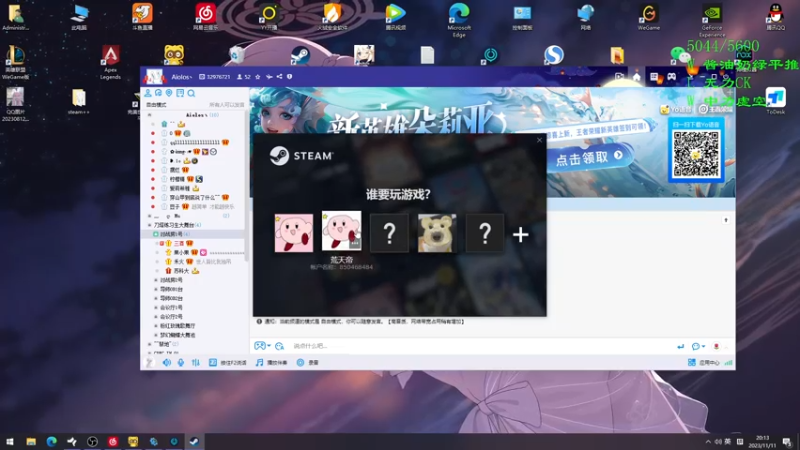
Task: Click the location pin icon in sidebar
Action: pyautogui.click(x=169, y=93)
